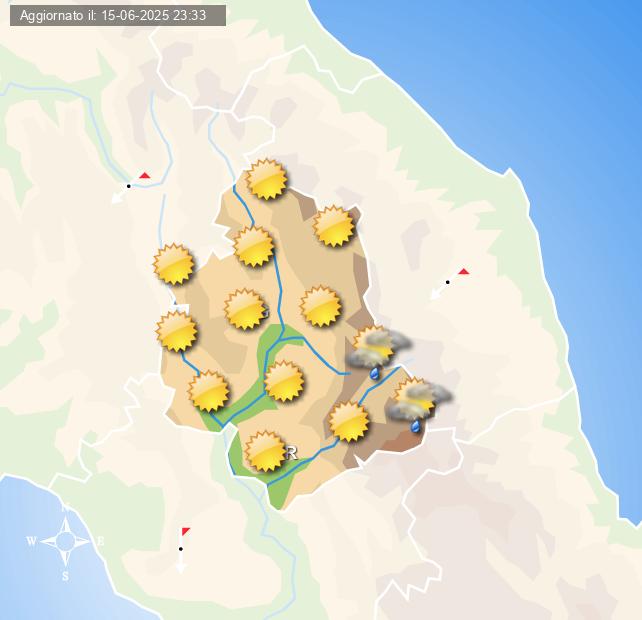Click the downward wind arrow marker in the south
Screen dimensions: 642x620
pos(181,550)
